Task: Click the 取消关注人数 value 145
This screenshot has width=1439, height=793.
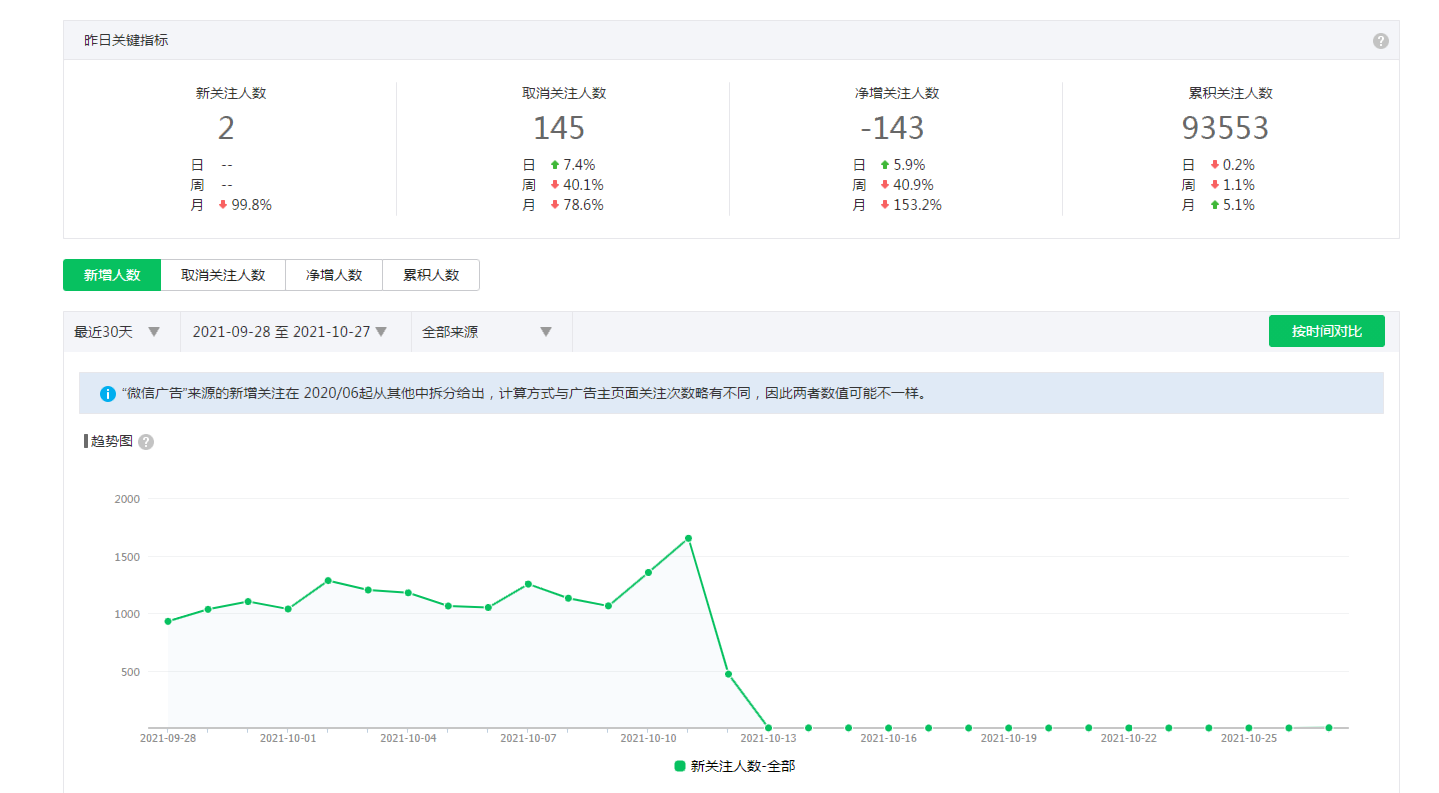Action: 559,128
